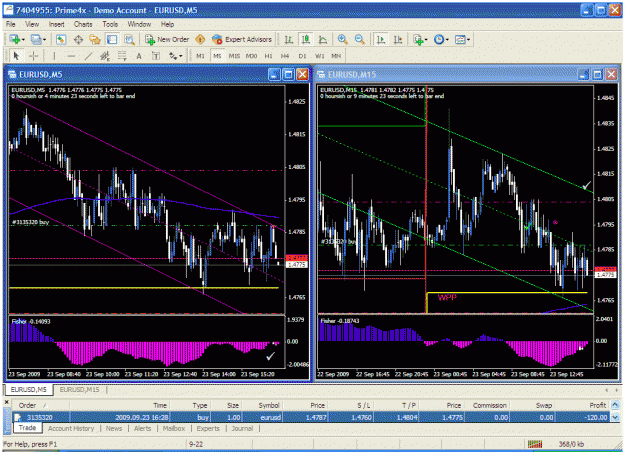
Task: Switch to the EURUSD,M15 chart tab
Action: pyautogui.click(x=79, y=389)
